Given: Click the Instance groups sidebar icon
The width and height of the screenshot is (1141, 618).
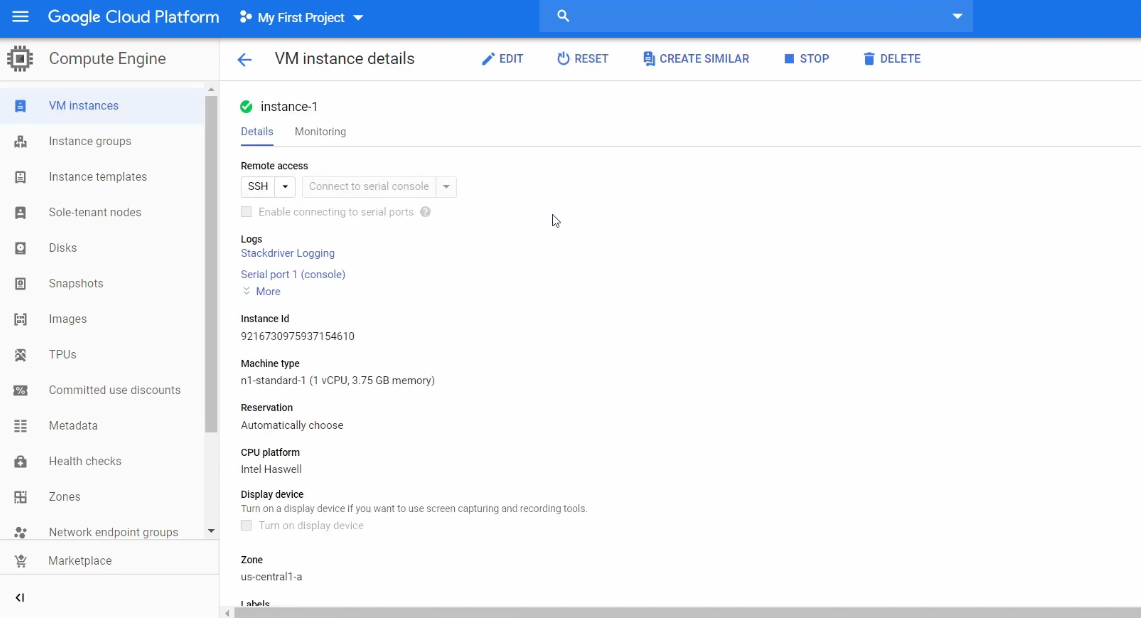Looking at the screenshot, I should click(x=20, y=141).
